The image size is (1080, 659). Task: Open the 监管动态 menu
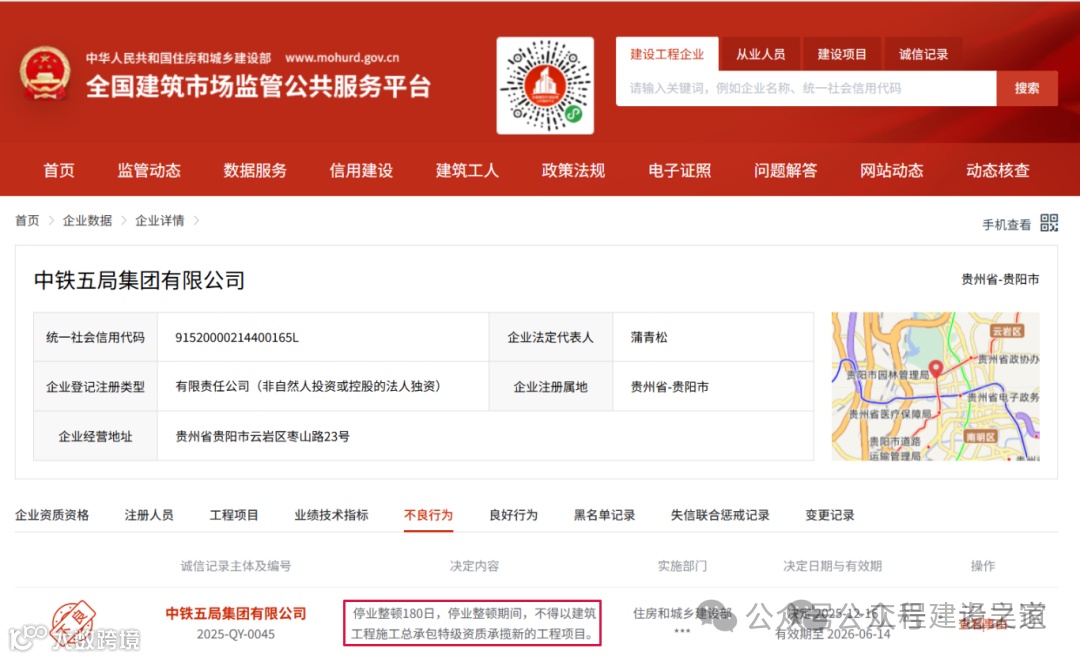pyautogui.click(x=149, y=171)
